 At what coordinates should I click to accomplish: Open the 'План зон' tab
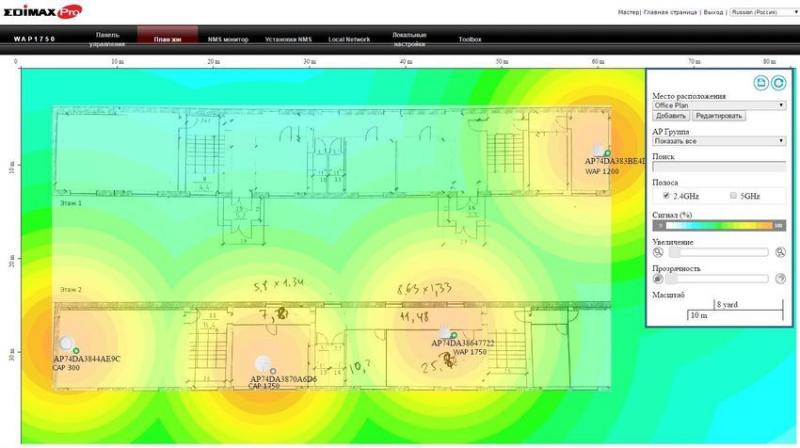pyautogui.click(x=167, y=39)
